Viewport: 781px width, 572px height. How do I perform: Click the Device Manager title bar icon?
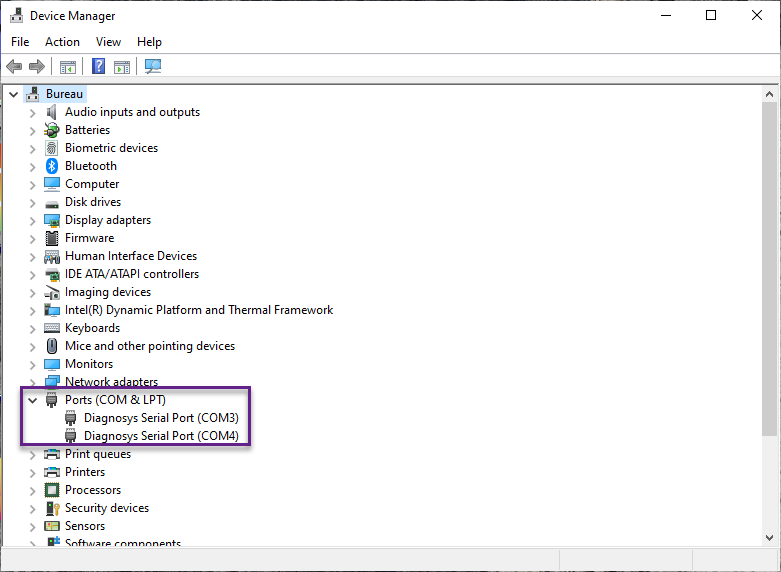point(16,15)
